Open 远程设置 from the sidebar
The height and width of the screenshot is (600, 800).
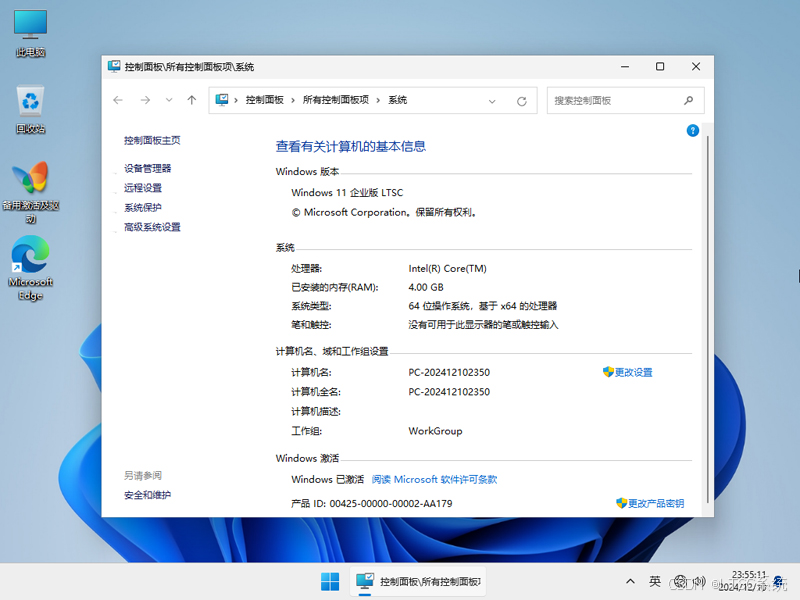[143, 188]
